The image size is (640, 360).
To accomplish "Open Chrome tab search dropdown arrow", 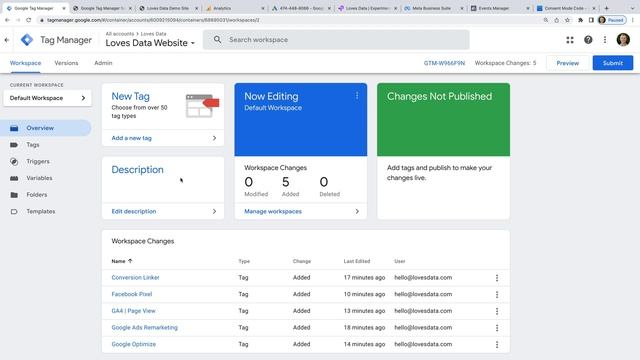I will (x=632, y=8).
